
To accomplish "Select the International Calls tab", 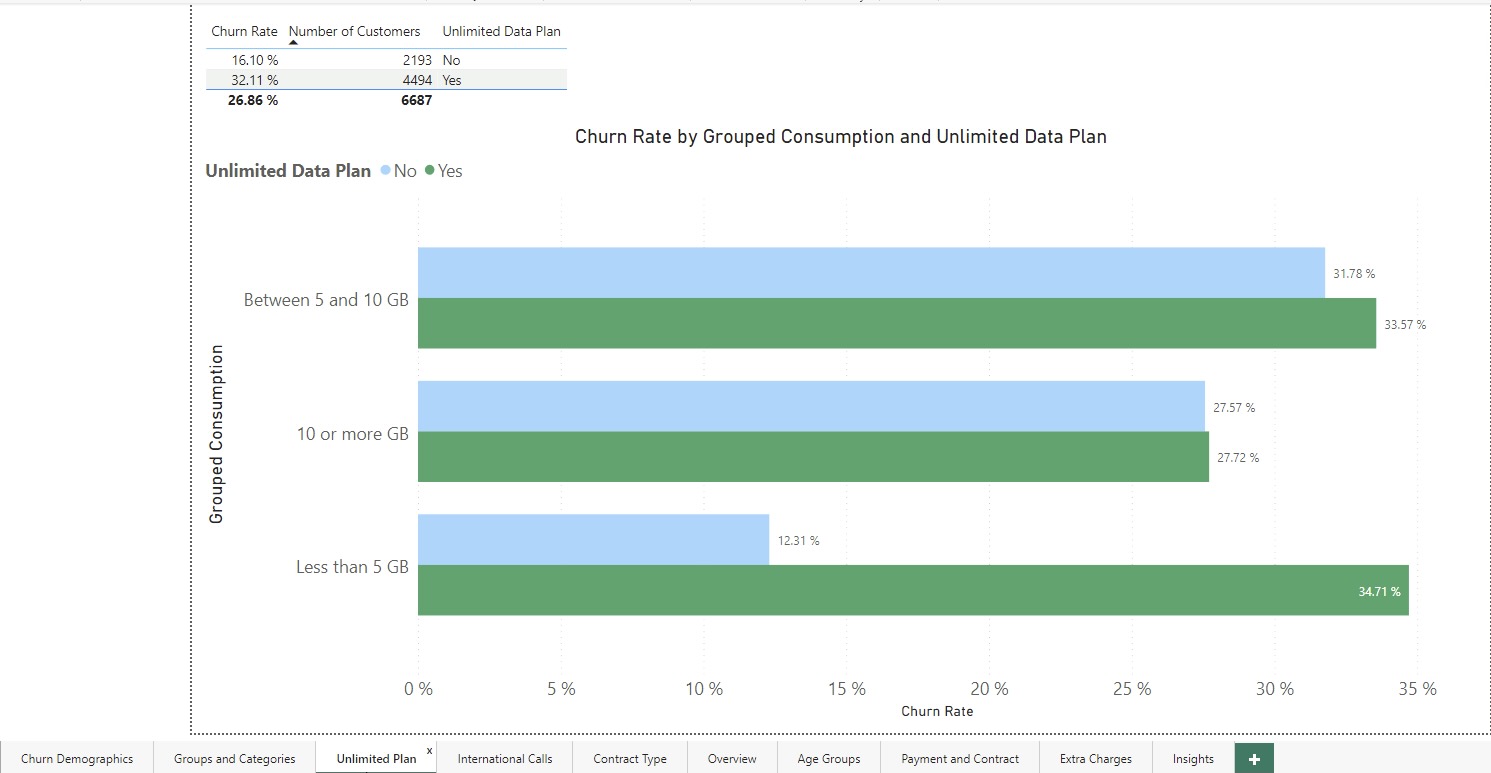I will point(505,759).
